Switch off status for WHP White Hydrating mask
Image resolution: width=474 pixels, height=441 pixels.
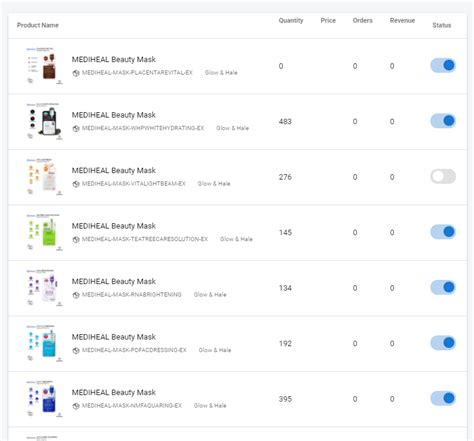tap(443, 121)
